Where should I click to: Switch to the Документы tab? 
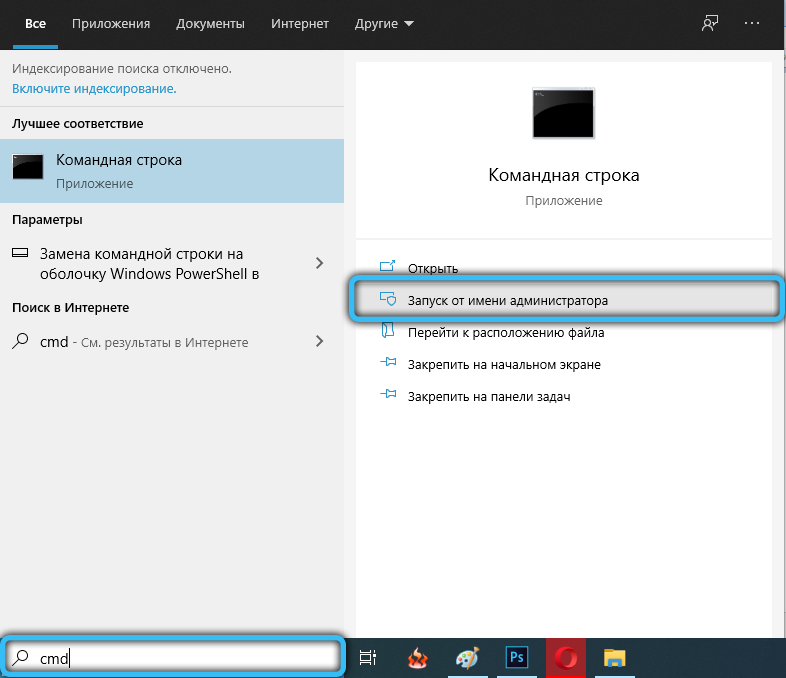(210, 24)
